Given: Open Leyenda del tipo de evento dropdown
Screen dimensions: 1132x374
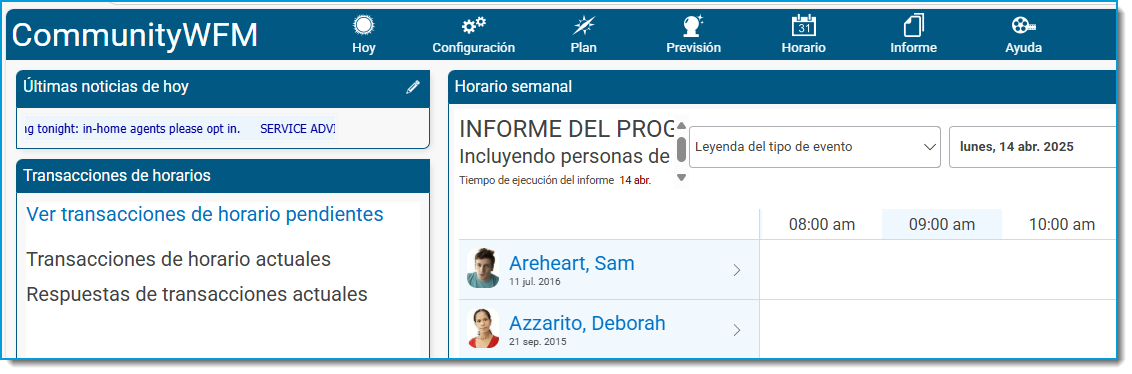Looking at the screenshot, I should click(815, 147).
